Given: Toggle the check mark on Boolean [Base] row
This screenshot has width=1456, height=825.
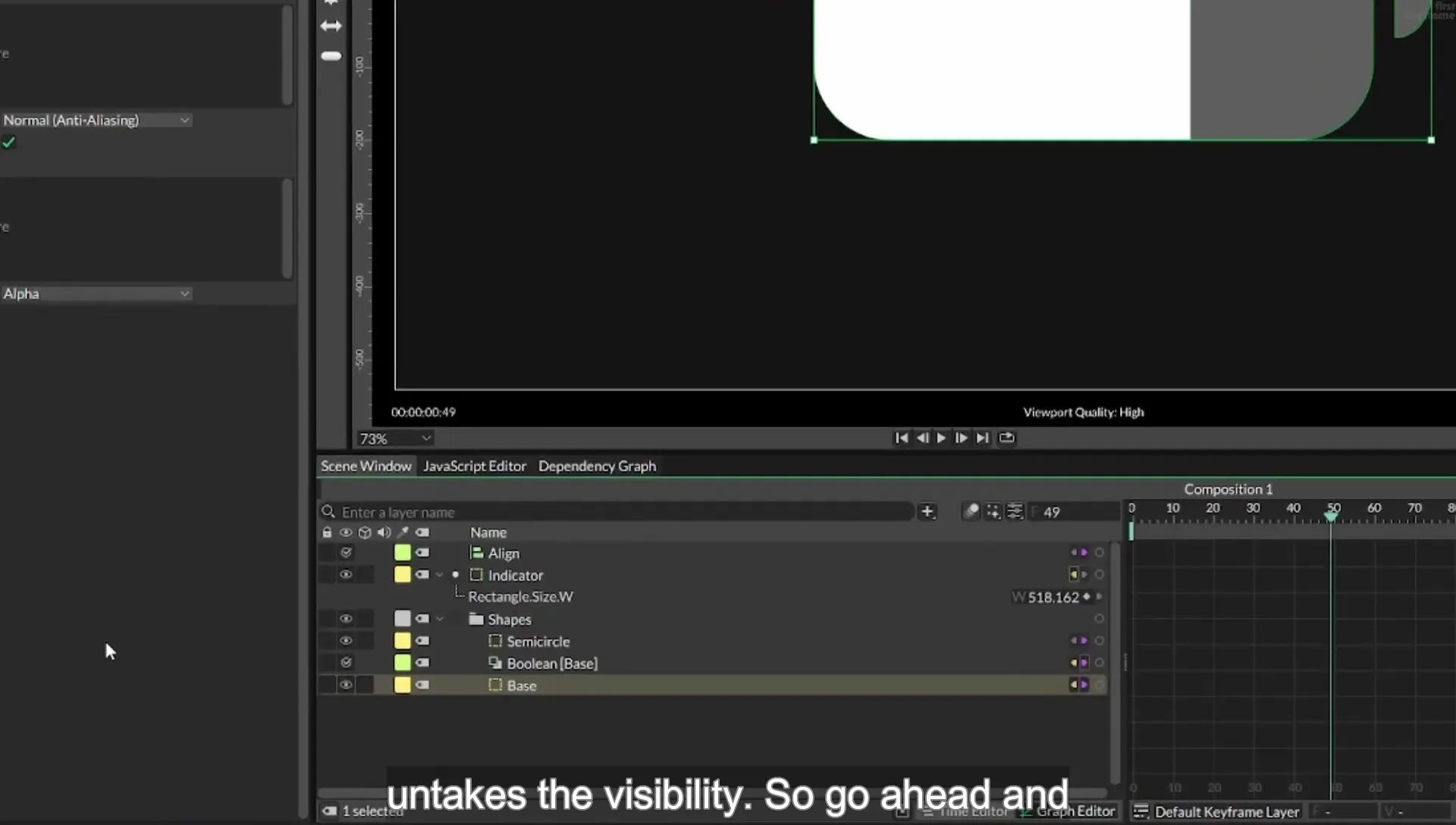Looking at the screenshot, I should 346,663.
